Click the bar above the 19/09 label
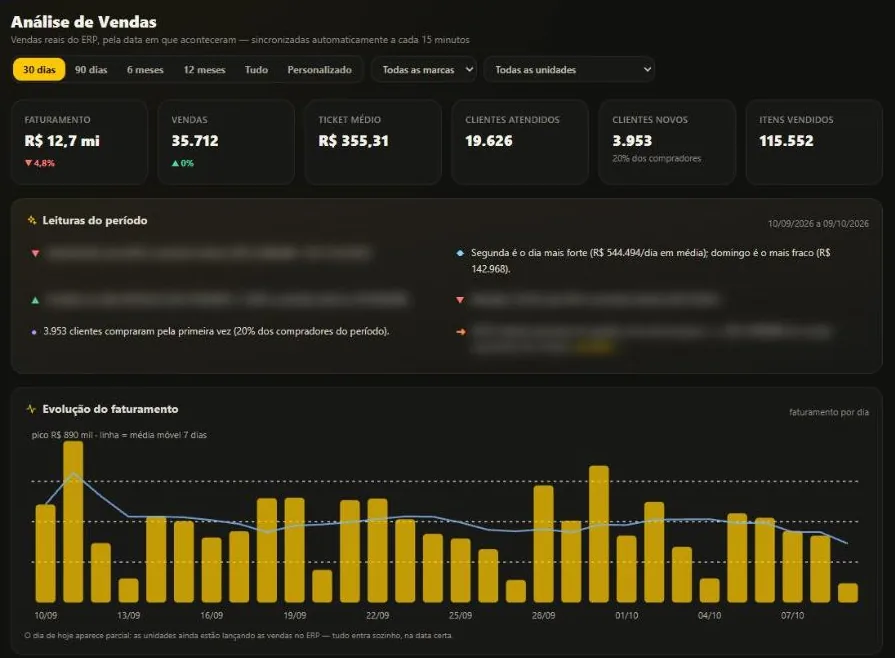This screenshot has height=658, width=895. point(295,550)
